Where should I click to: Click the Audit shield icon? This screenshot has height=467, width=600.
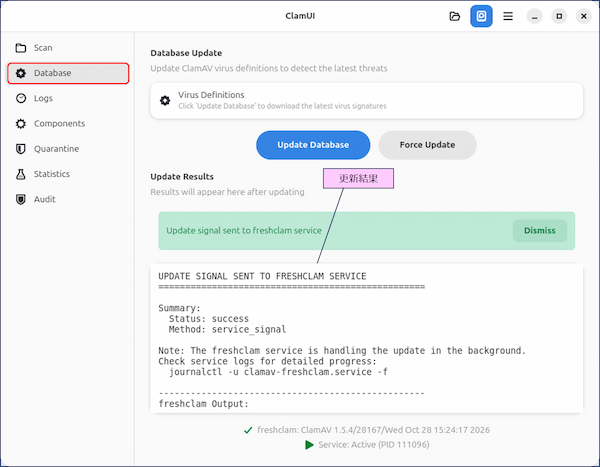pyautogui.click(x=21, y=199)
